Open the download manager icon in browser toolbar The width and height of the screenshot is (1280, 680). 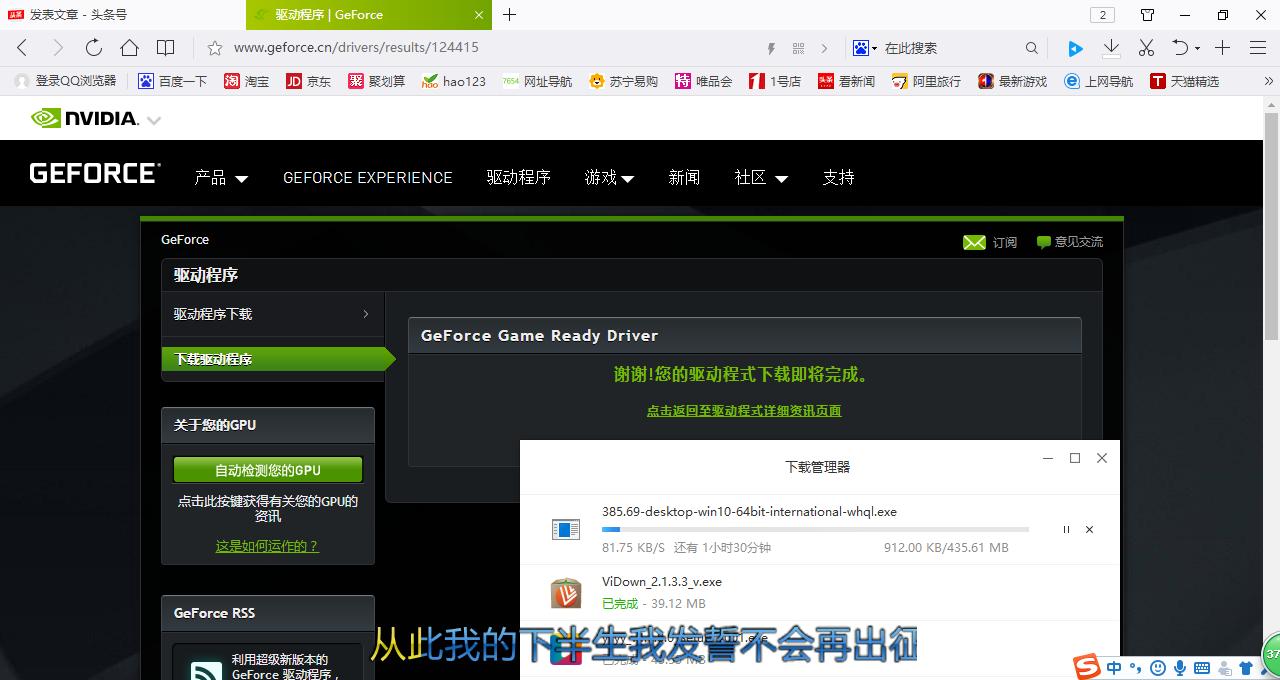pos(1112,47)
